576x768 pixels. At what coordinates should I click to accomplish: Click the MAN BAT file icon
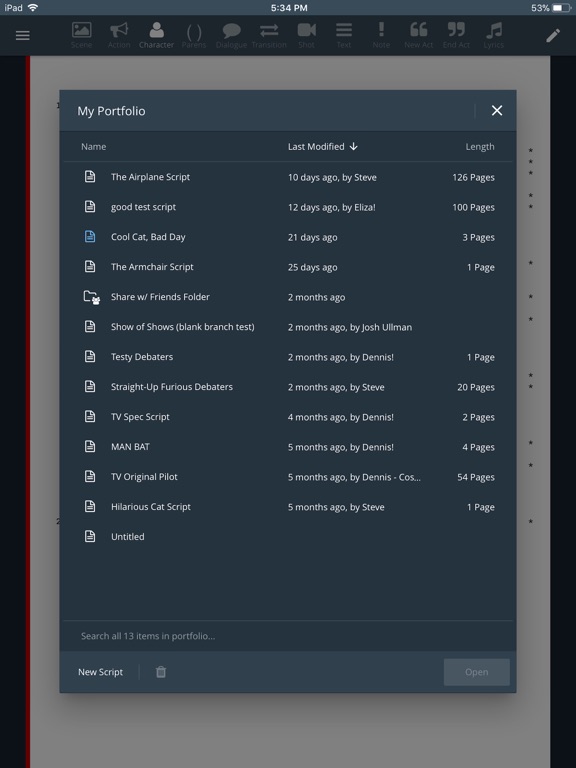[90, 446]
